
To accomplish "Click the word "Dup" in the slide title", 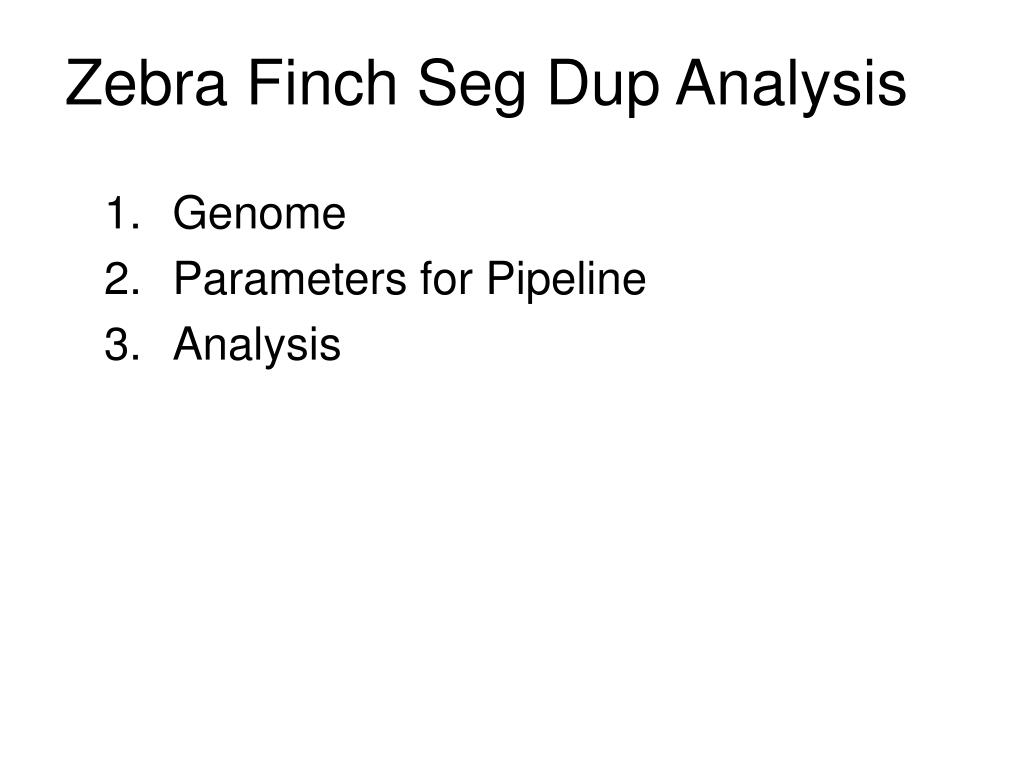I will click(603, 87).
